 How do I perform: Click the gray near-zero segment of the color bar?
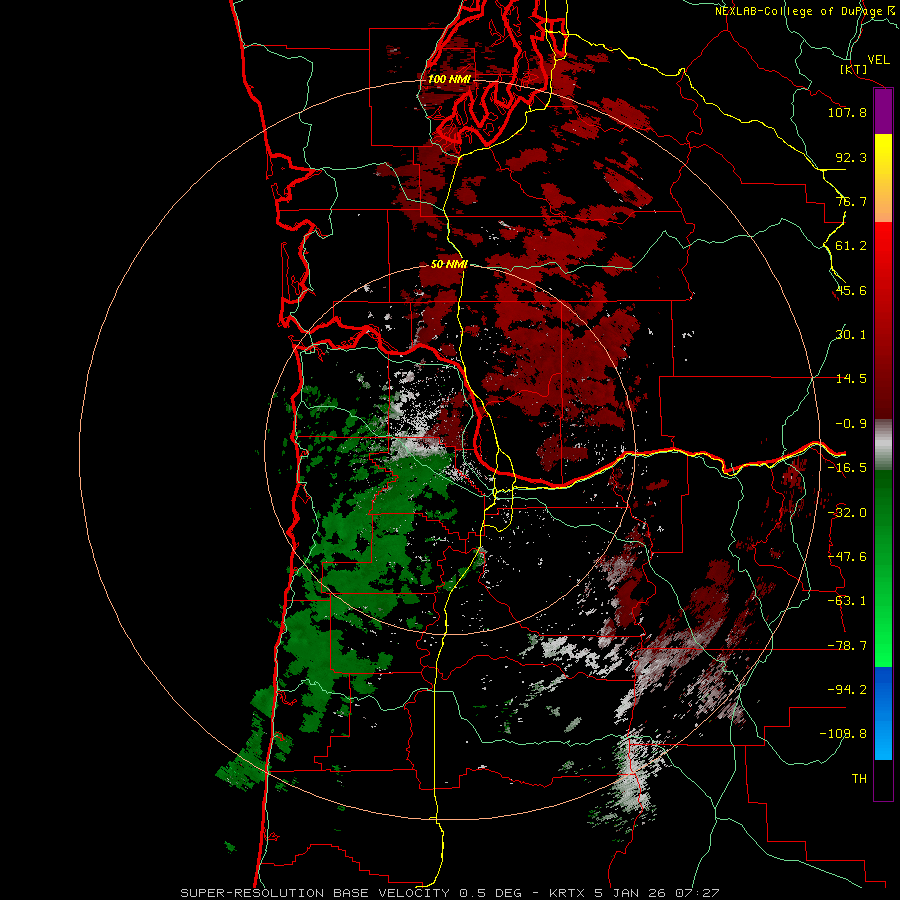point(883,445)
